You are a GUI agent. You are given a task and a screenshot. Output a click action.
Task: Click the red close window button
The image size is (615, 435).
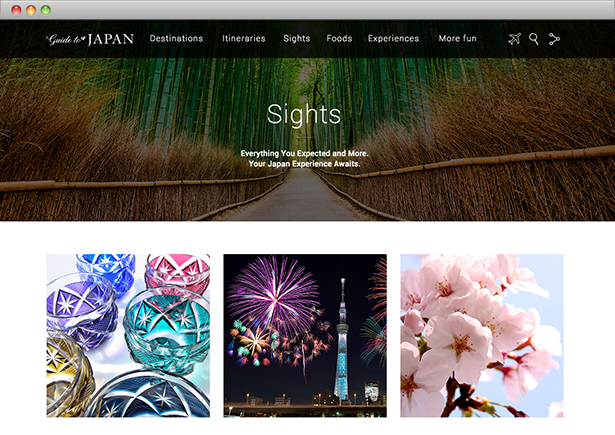click(x=16, y=10)
